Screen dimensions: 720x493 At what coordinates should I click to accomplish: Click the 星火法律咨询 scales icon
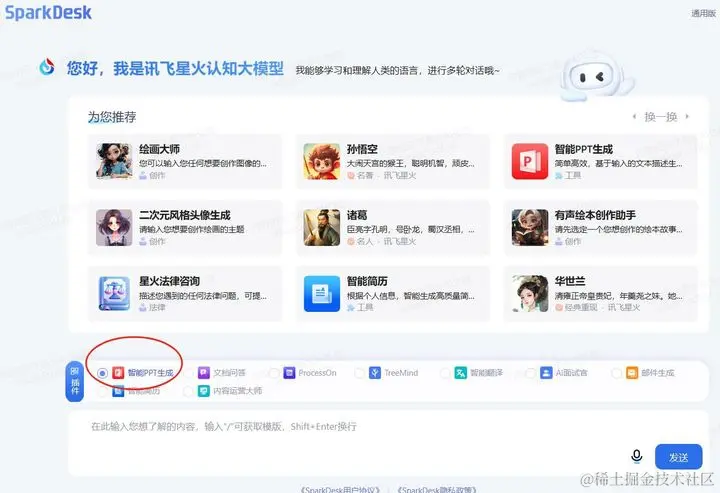114,293
